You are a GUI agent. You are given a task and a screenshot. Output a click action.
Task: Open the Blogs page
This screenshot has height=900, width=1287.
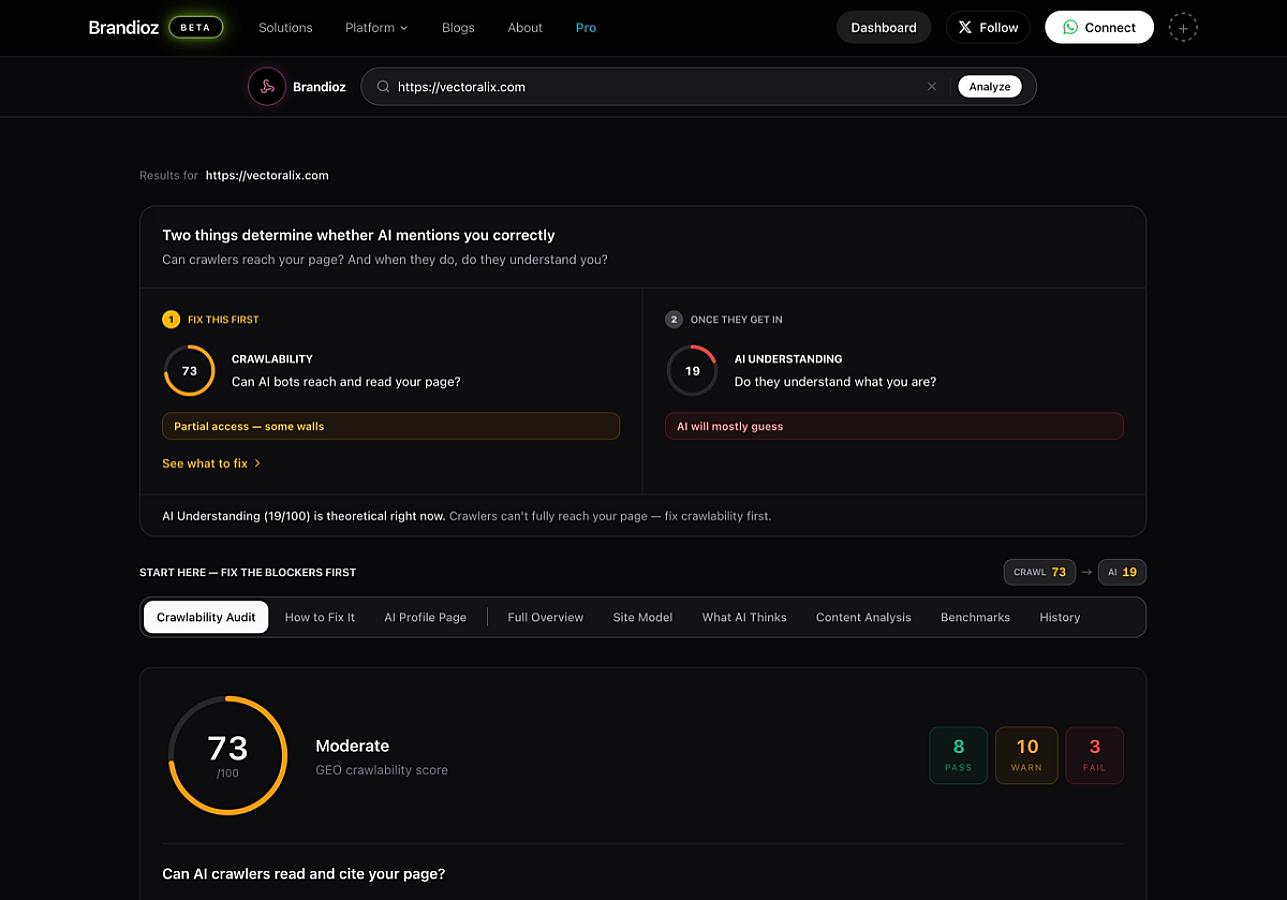coord(458,27)
